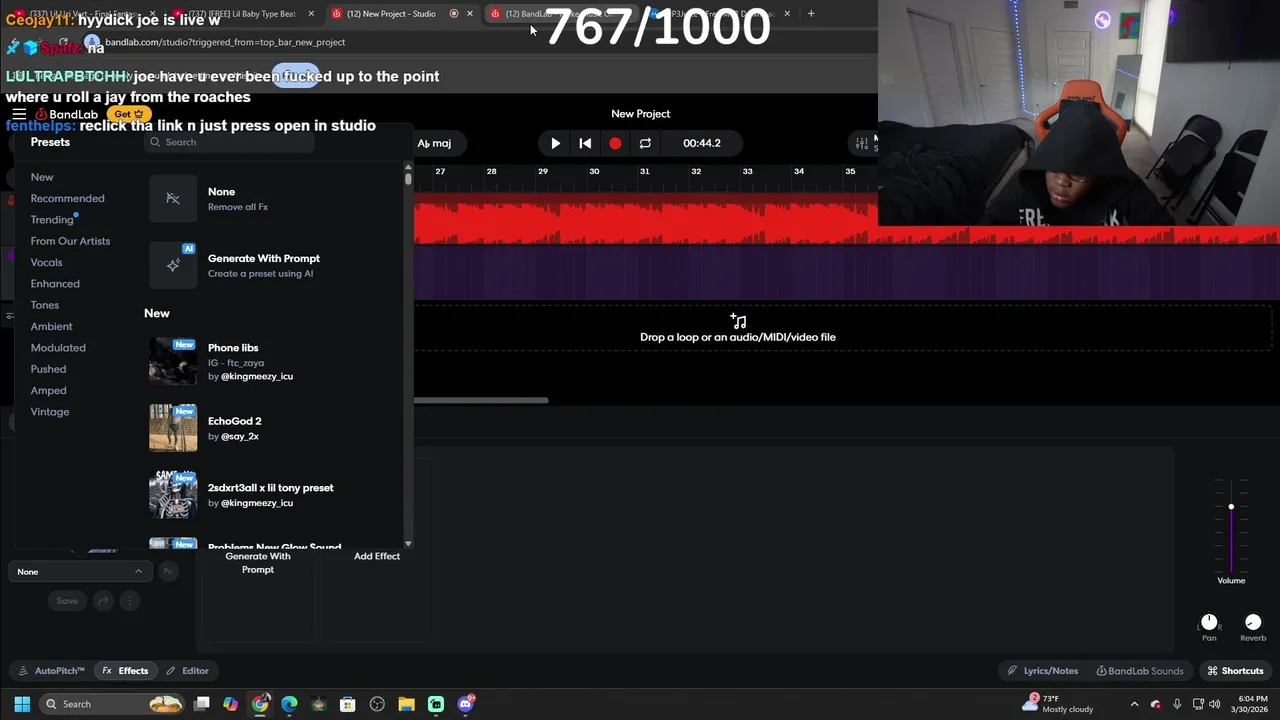The width and height of the screenshot is (1280, 720).
Task: Select the 2sdxrt3all x lil tony preset thumbnail
Action: tap(173, 494)
